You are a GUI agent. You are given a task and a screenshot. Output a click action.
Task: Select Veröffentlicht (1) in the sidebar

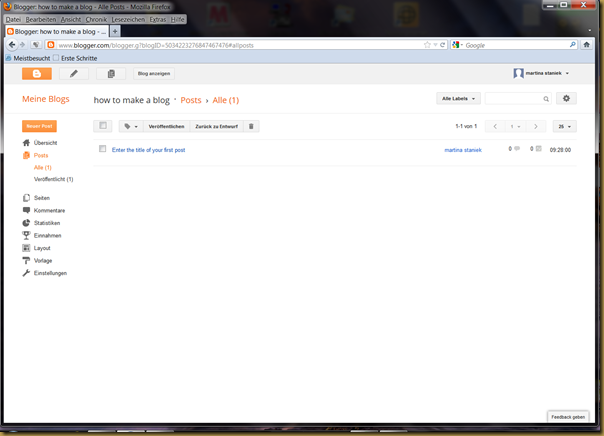[x=54, y=179]
